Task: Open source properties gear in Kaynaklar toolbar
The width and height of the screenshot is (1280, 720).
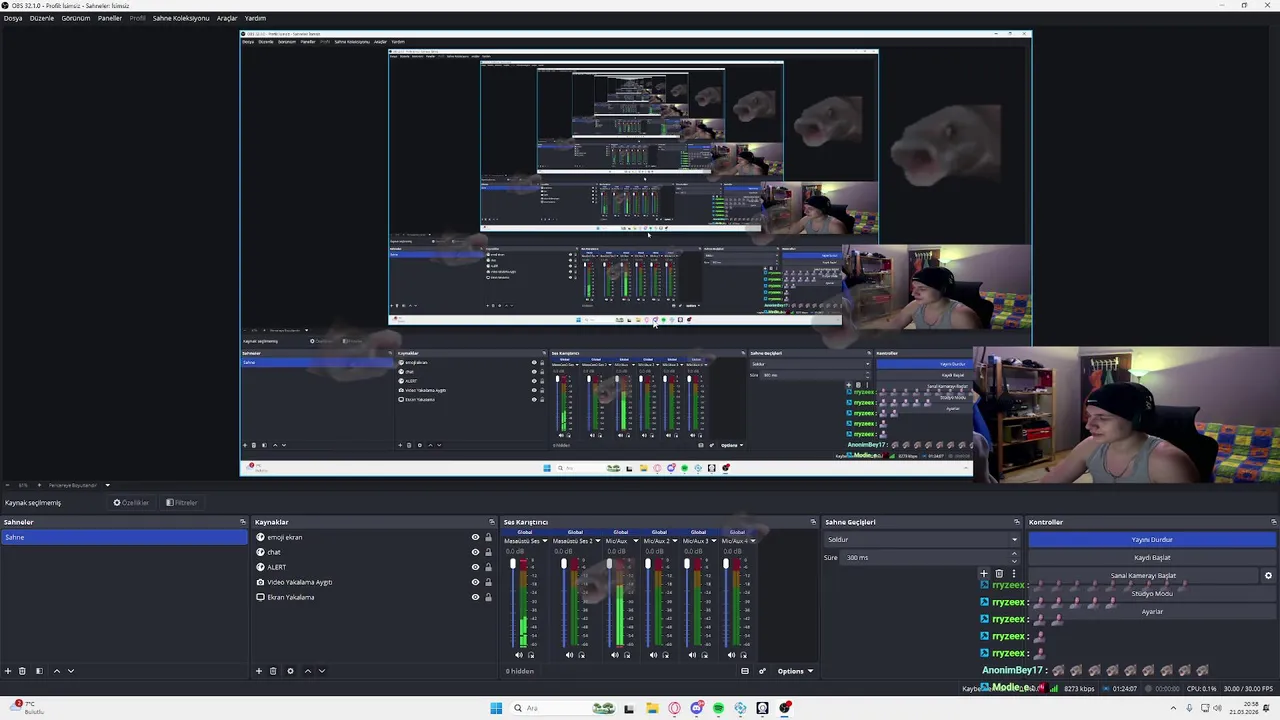Action: pos(290,671)
